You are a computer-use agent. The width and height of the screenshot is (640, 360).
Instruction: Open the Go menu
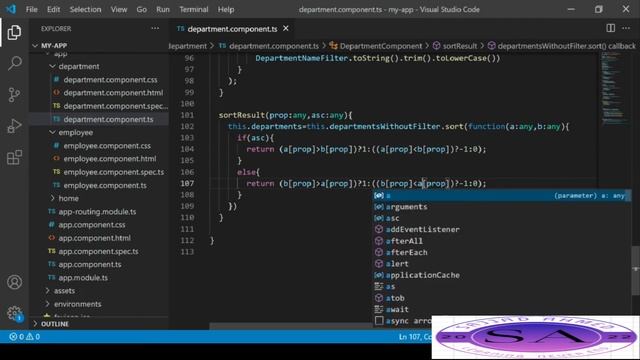142,9
